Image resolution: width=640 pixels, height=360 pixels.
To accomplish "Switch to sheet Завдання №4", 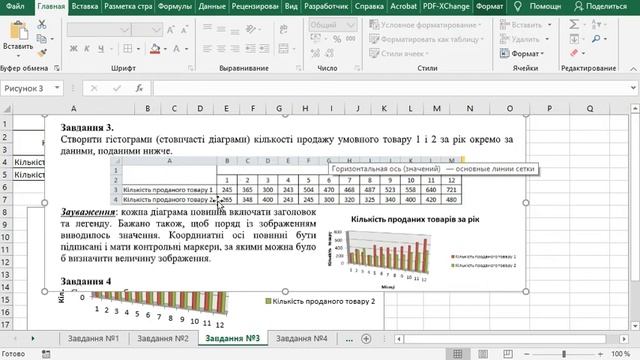I will pyautogui.click(x=302, y=338).
